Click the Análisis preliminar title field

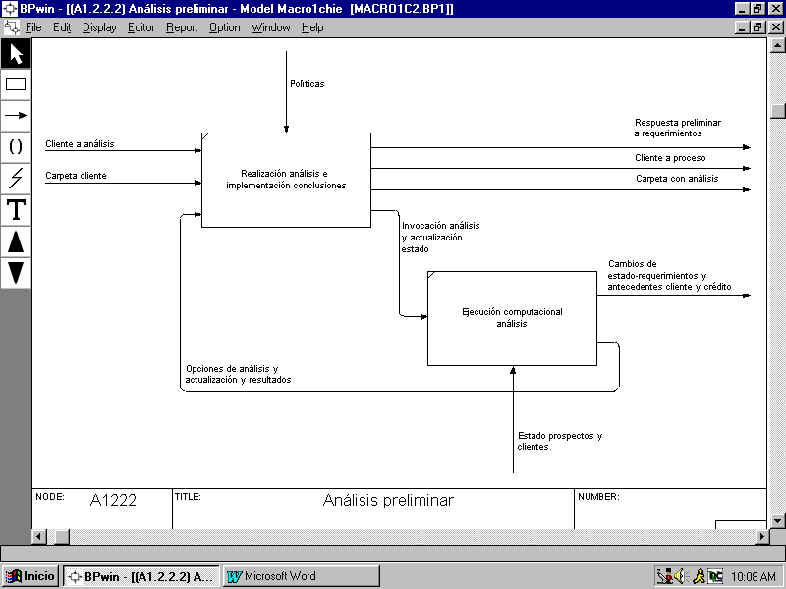388,500
